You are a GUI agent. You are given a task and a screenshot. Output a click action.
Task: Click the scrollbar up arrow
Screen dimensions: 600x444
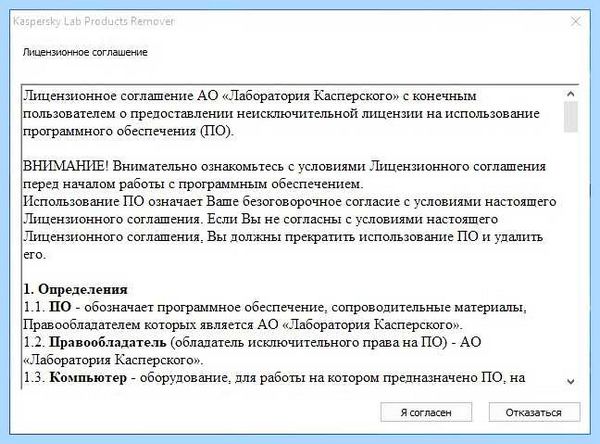[571, 93]
